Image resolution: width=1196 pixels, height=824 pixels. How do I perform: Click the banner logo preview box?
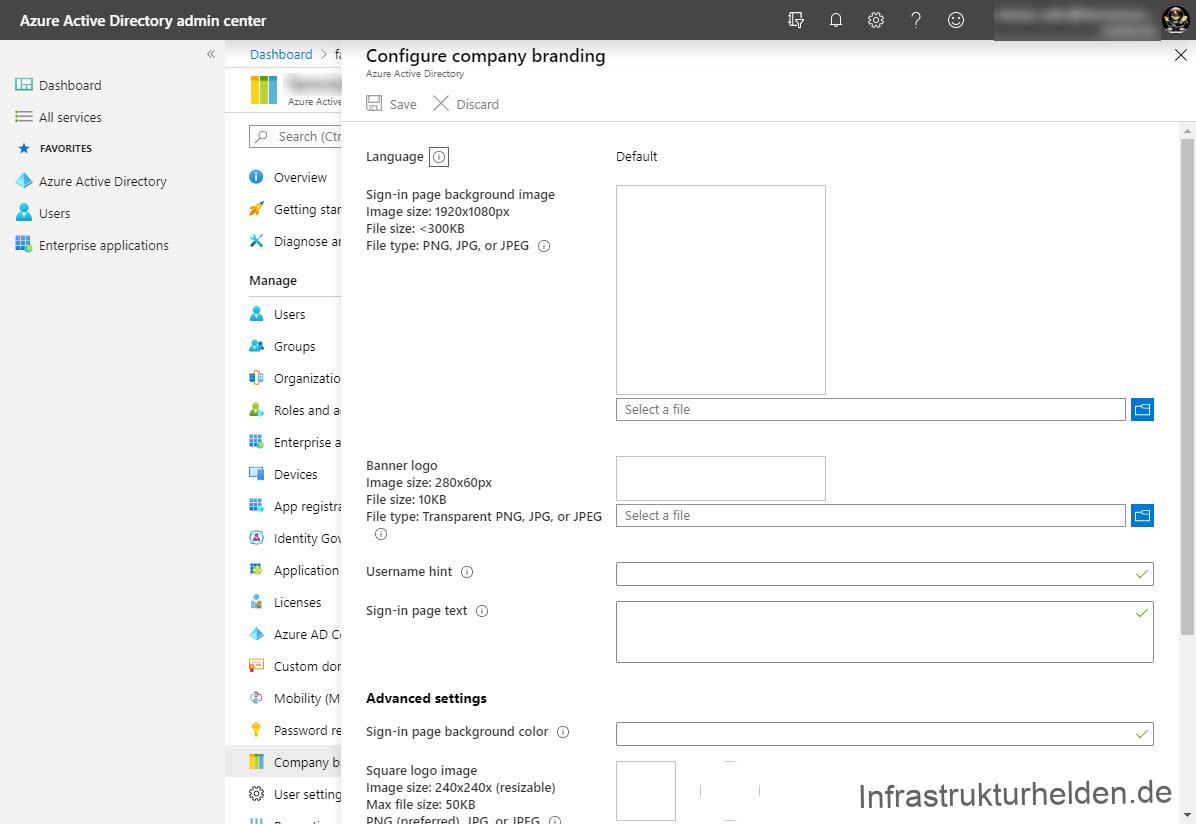point(721,478)
